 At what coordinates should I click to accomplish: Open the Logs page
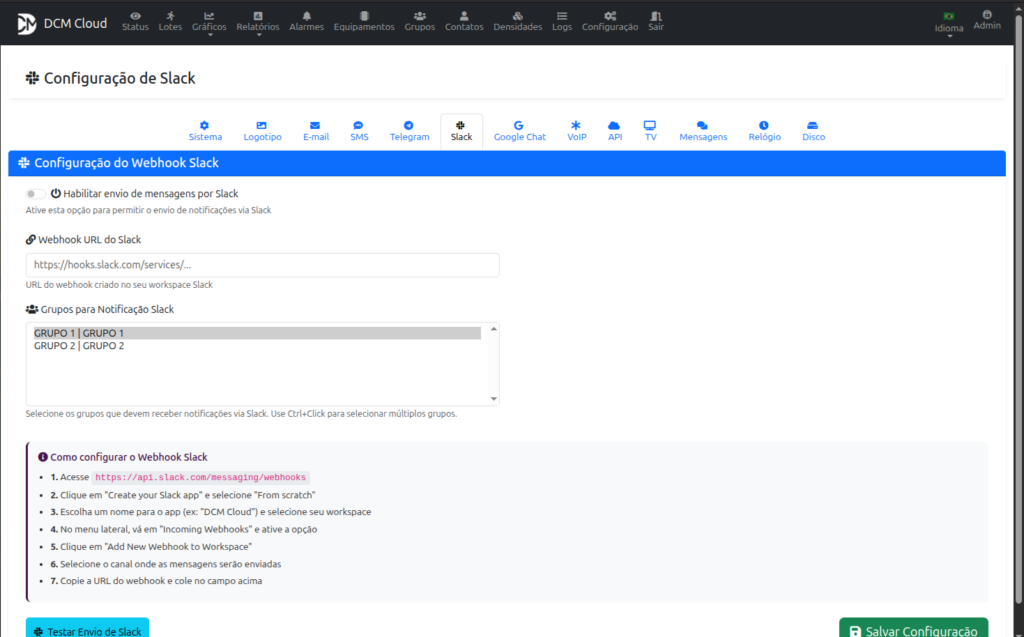point(562,21)
